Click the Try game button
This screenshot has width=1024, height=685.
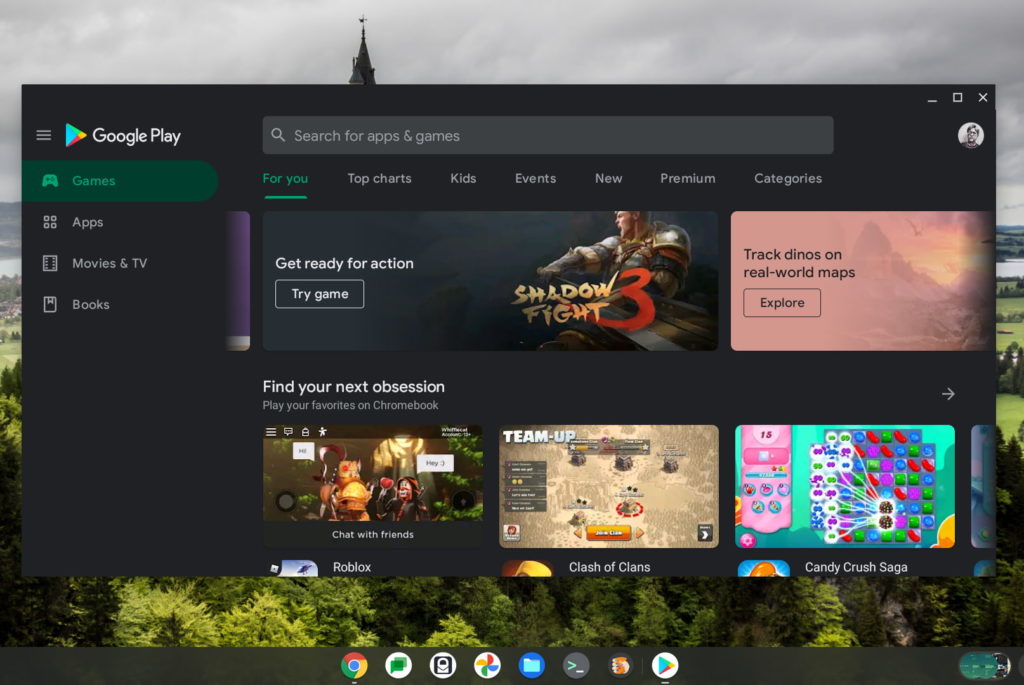pos(319,294)
